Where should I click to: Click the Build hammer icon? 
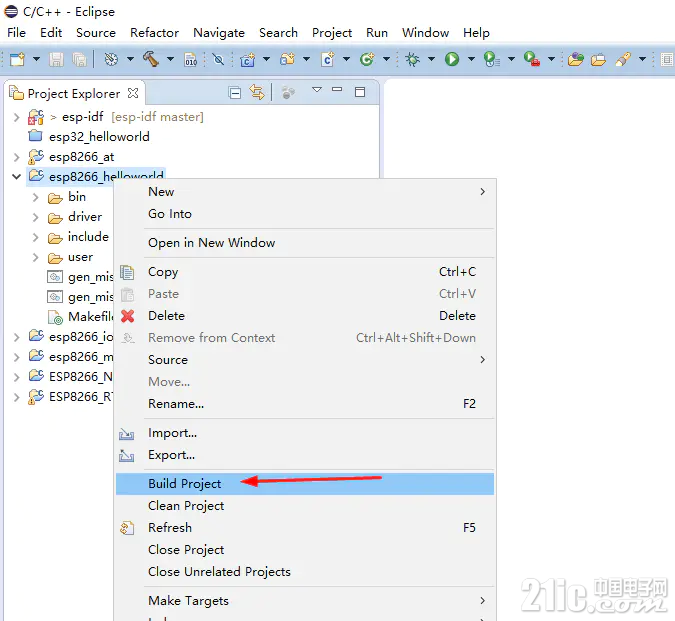(151, 59)
